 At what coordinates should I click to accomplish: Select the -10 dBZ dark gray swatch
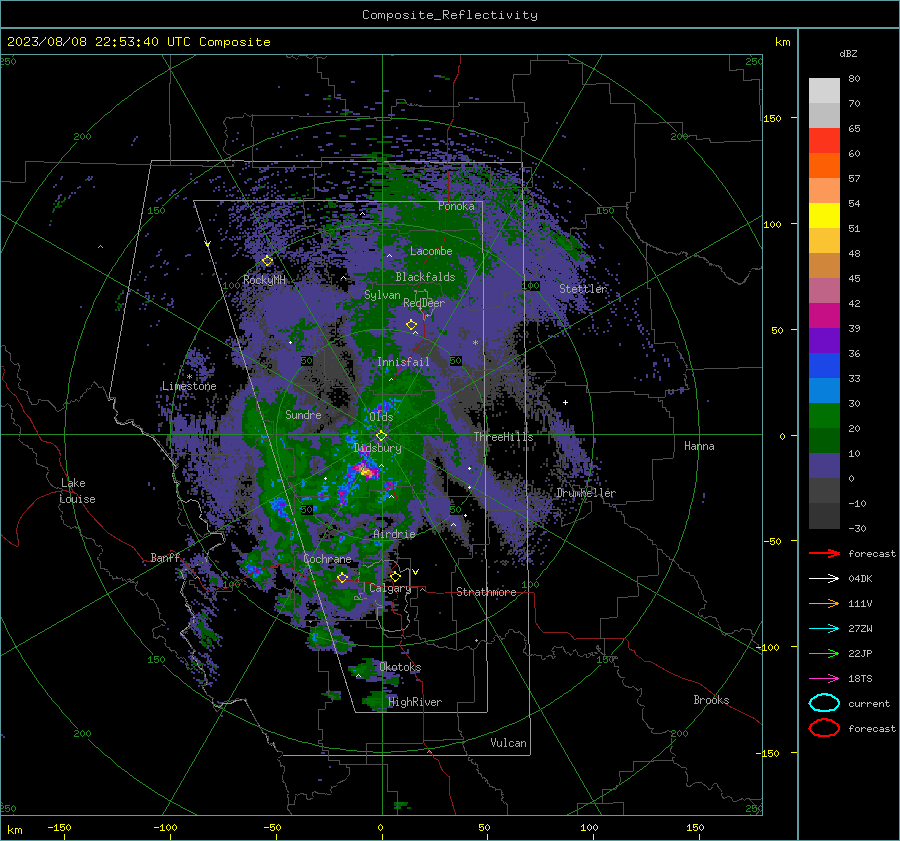click(824, 516)
